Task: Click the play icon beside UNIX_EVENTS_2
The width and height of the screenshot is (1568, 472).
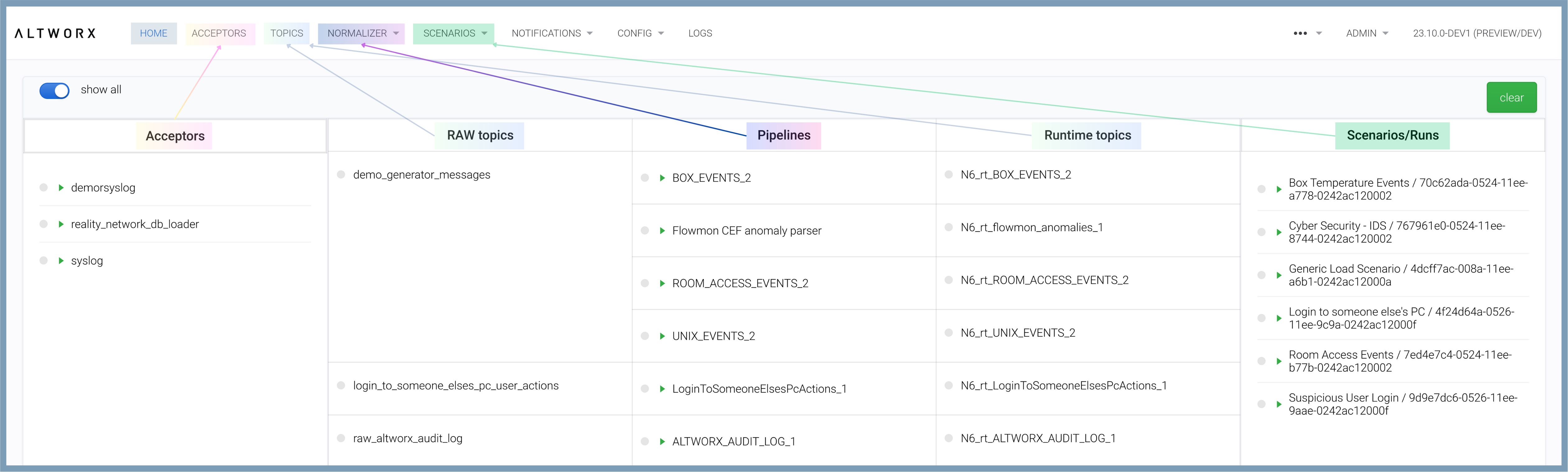Action: 662,336
